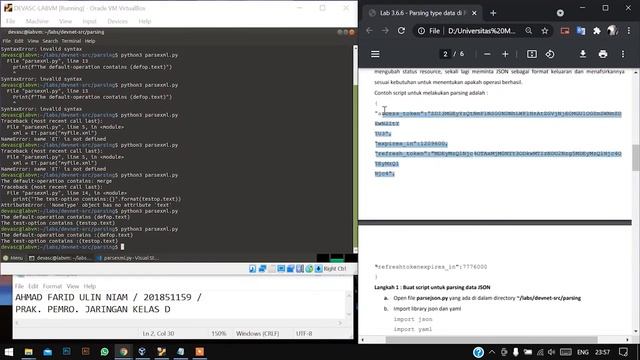Click Notepad status Ln 2, Col 30

(x=158, y=333)
